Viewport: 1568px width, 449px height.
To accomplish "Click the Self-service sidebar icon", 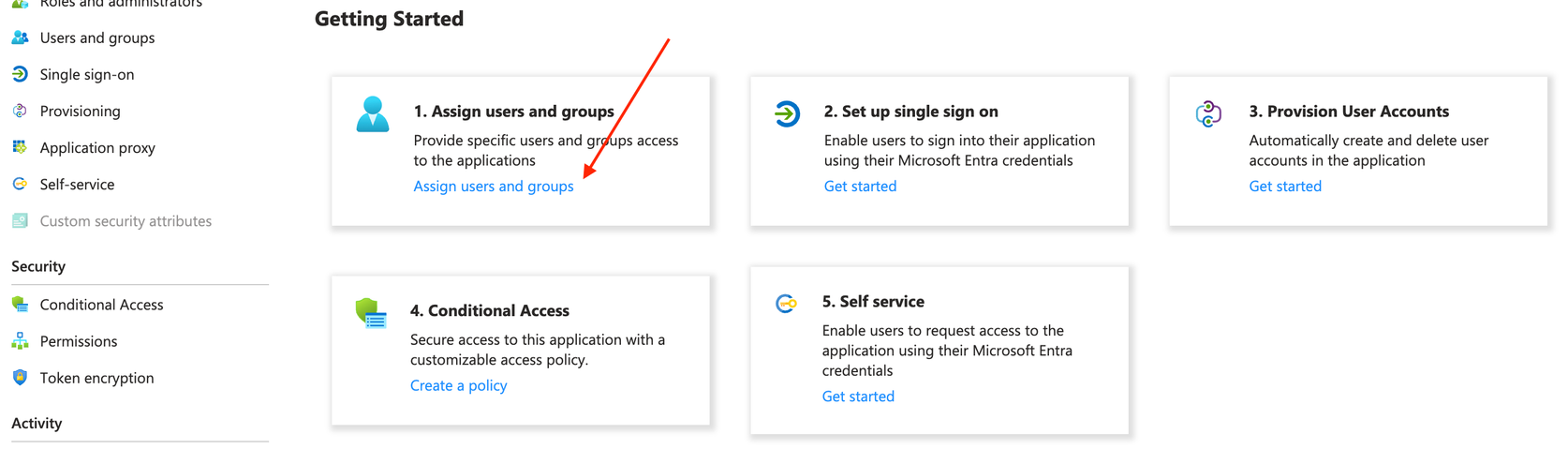I will point(20,184).
